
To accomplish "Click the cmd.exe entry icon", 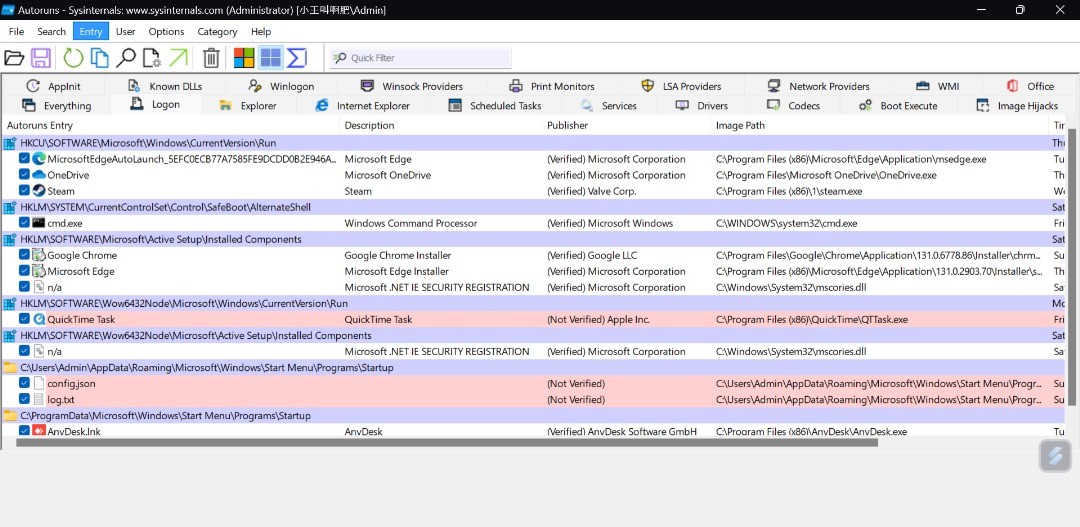I will 39,223.
